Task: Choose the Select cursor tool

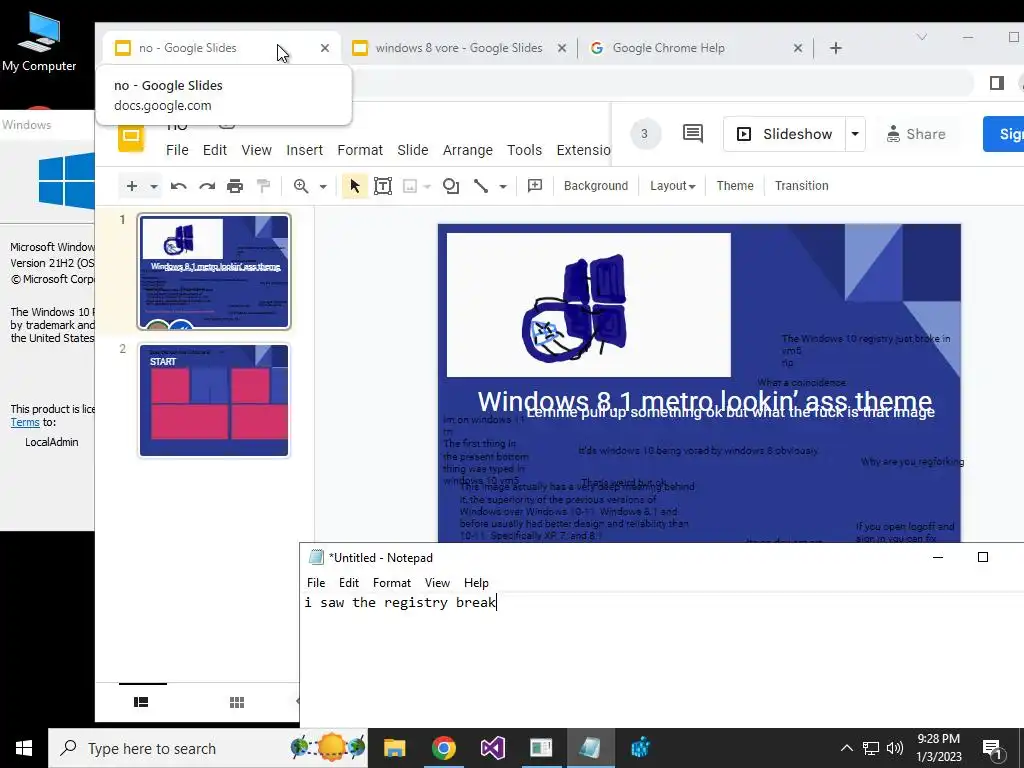Action: click(355, 186)
